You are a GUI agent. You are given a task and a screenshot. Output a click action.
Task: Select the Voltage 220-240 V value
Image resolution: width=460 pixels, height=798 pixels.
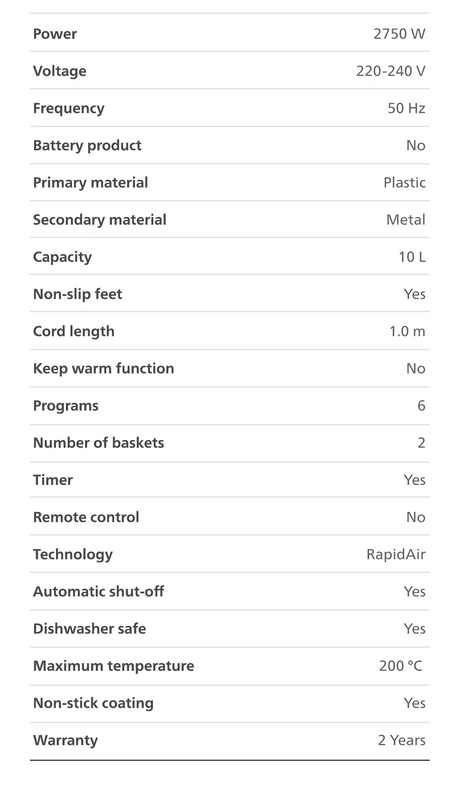[391, 71]
